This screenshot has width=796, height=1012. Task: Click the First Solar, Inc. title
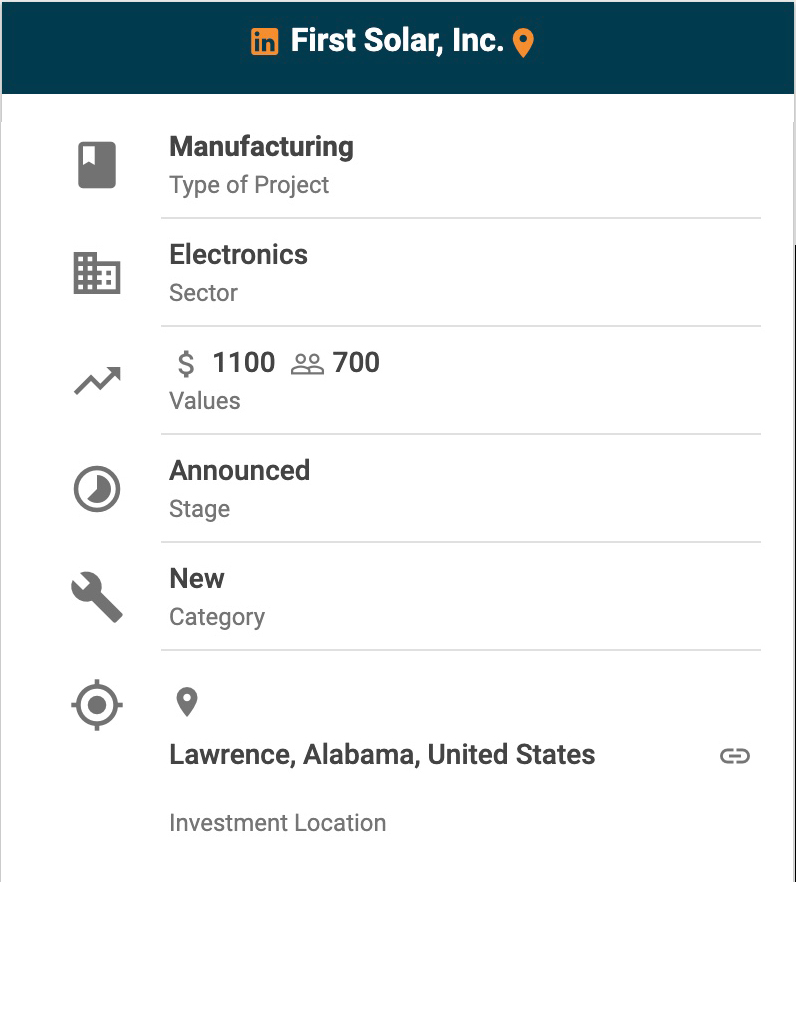(397, 42)
